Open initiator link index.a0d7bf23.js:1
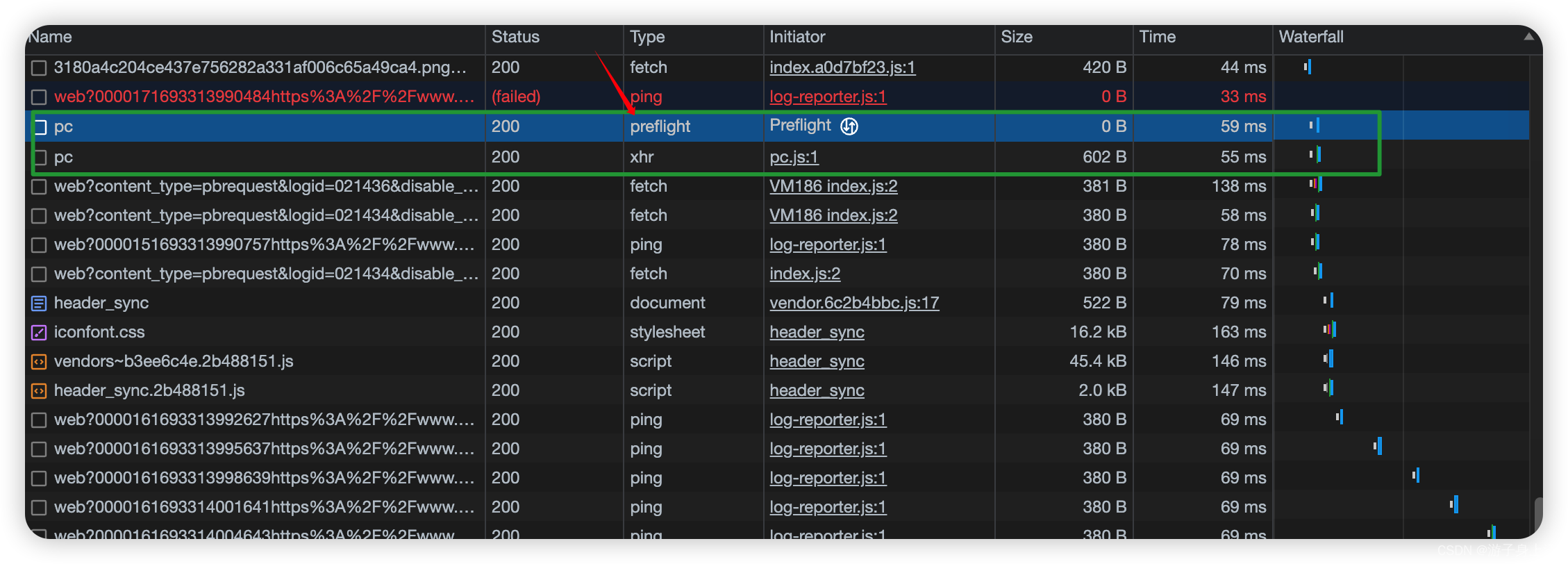 click(x=842, y=67)
